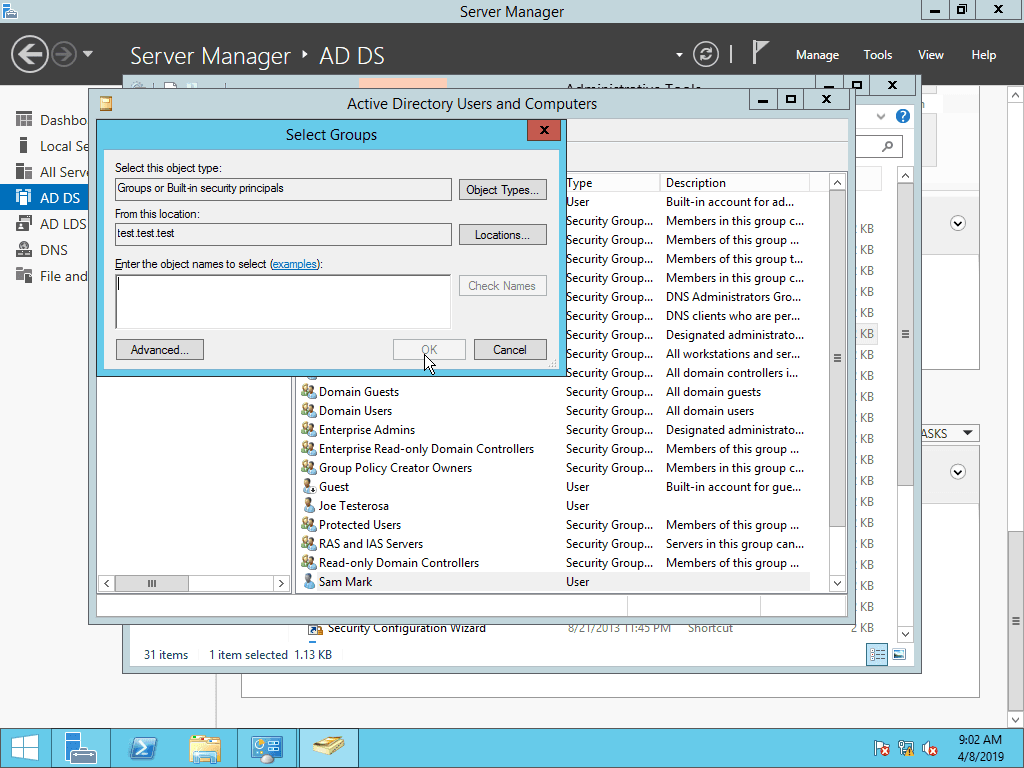Click the Check Names button
The width and height of the screenshot is (1024, 768).
(x=502, y=285)
